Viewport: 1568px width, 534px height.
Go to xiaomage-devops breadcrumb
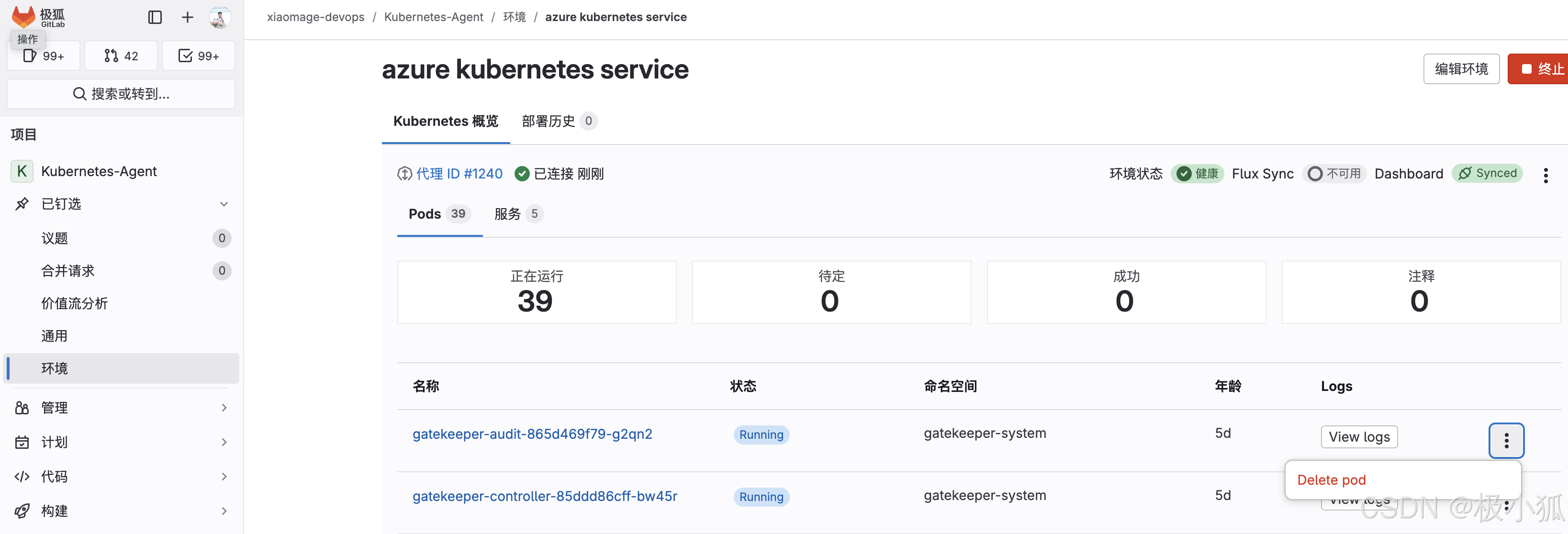point(315,17)
